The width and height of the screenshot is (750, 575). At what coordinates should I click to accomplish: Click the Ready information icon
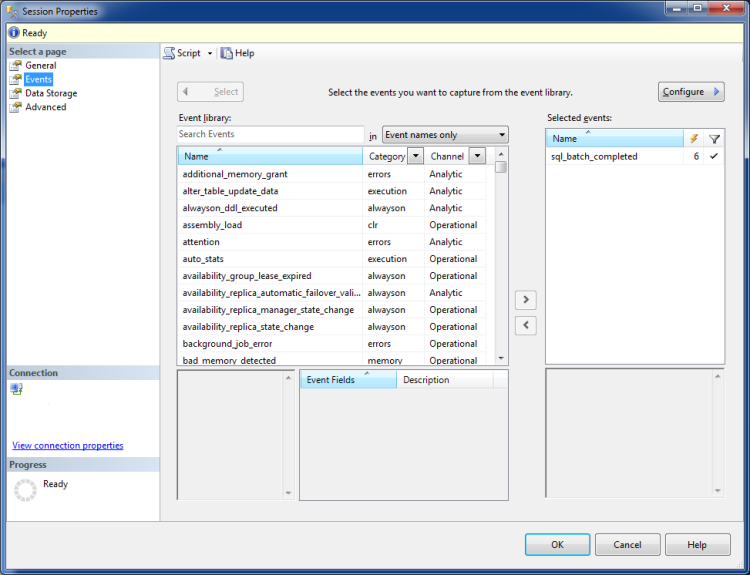pyautogui.click(x=14, y=33)
